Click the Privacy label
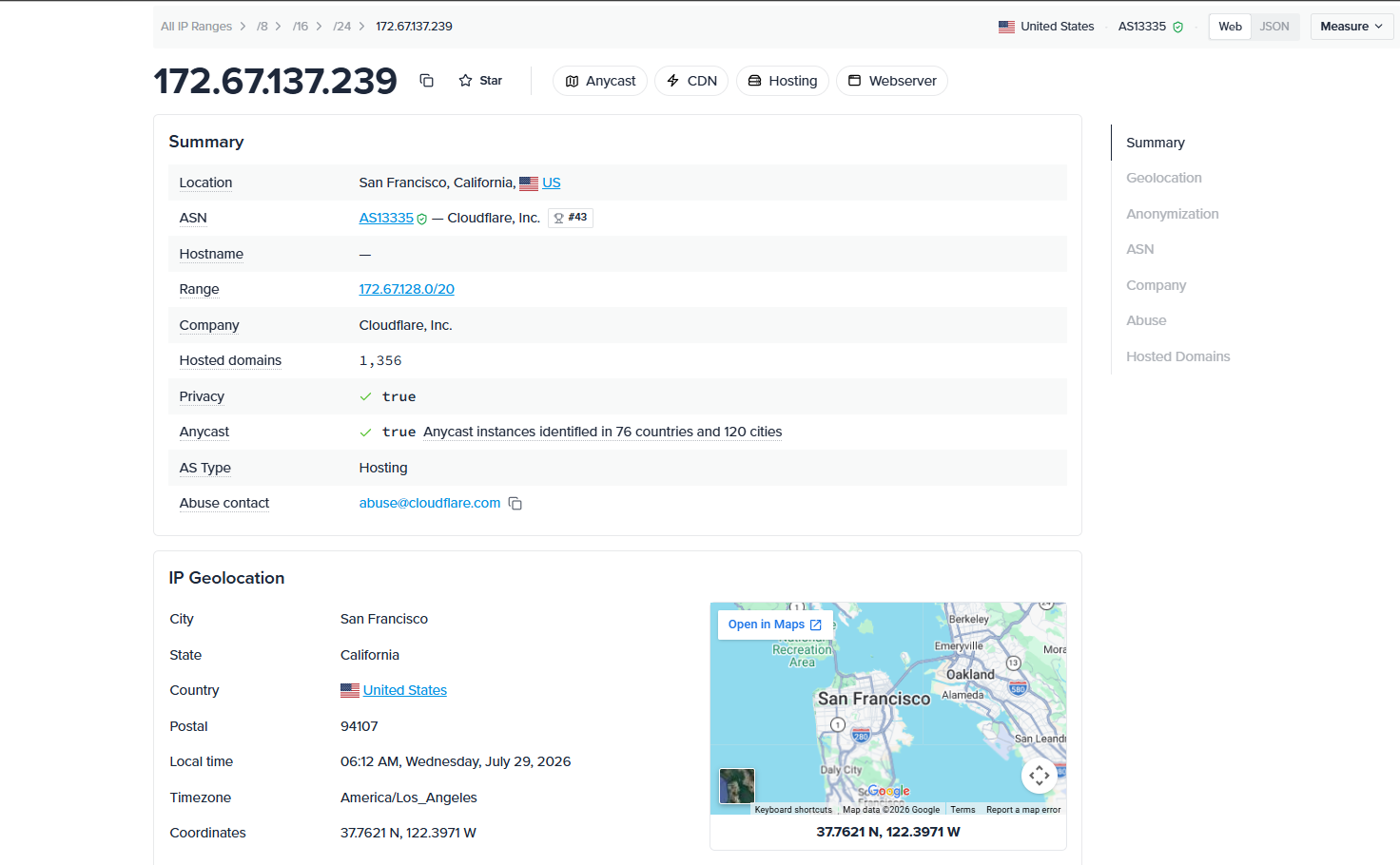The width and height of the screenshot is (1400, 865). coord(202,396)
